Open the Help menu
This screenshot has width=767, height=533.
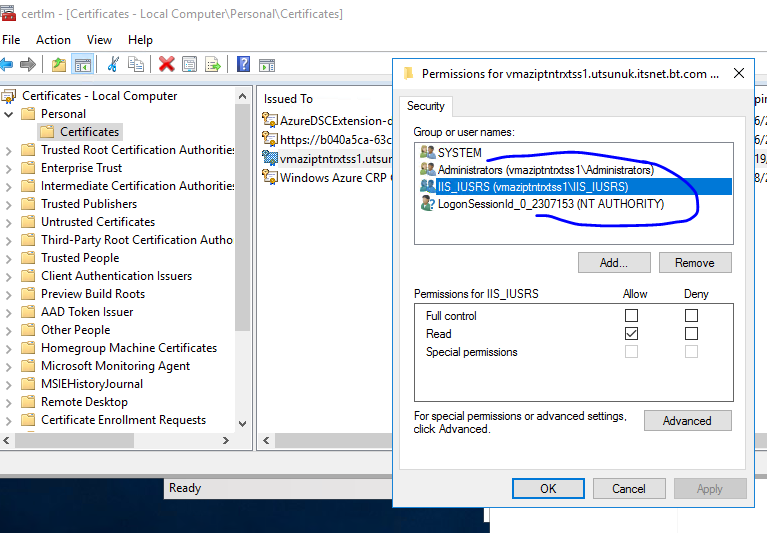pyautogui.click(x=140, y=40)
